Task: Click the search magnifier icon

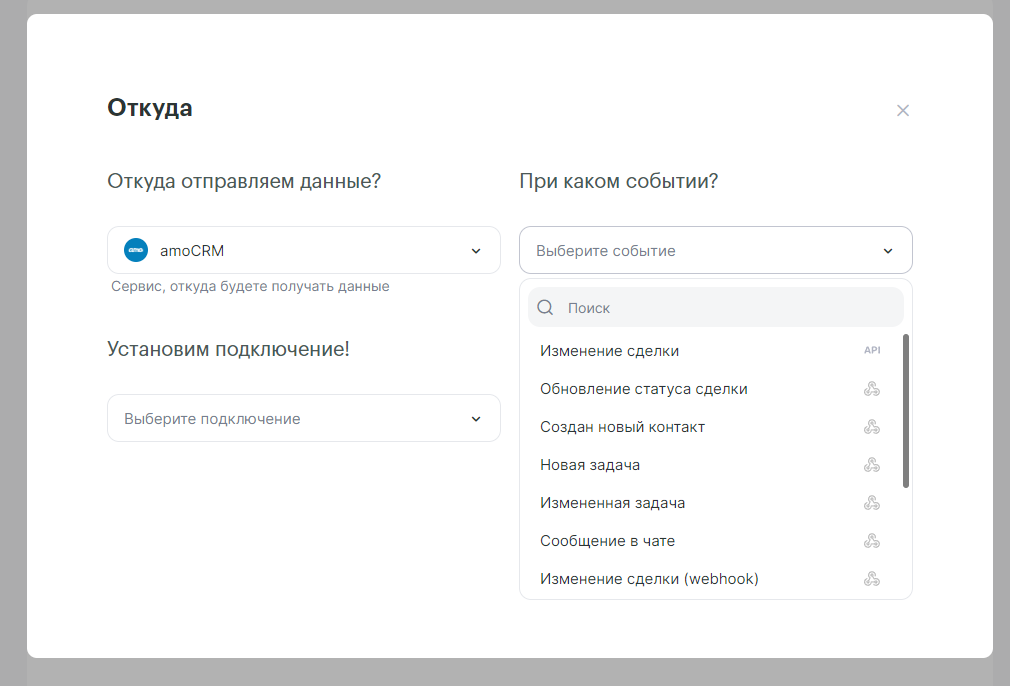Action: click(x=545, y=308)
